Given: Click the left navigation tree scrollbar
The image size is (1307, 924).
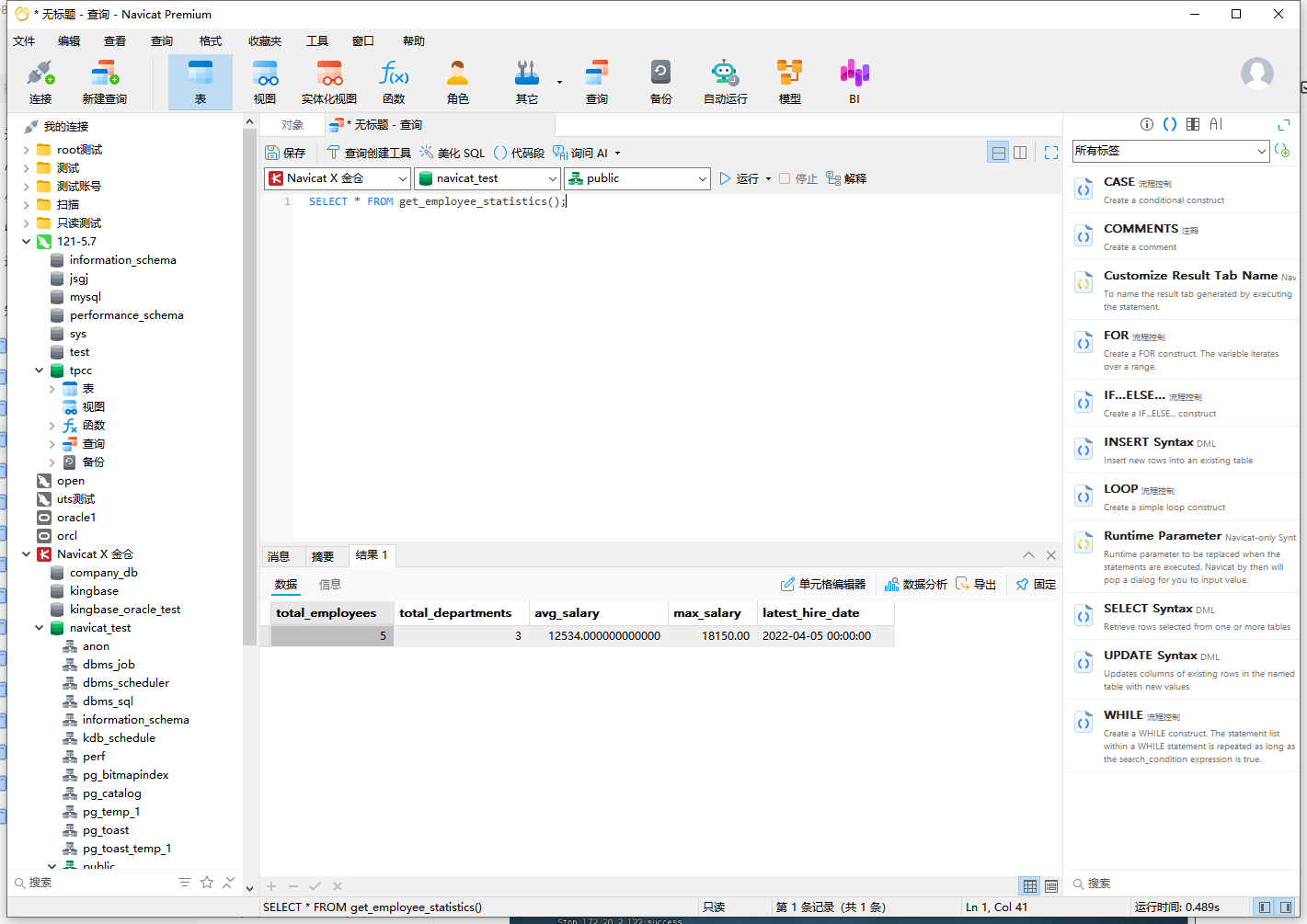Looking at the screenshot, I should pos(249,386).
